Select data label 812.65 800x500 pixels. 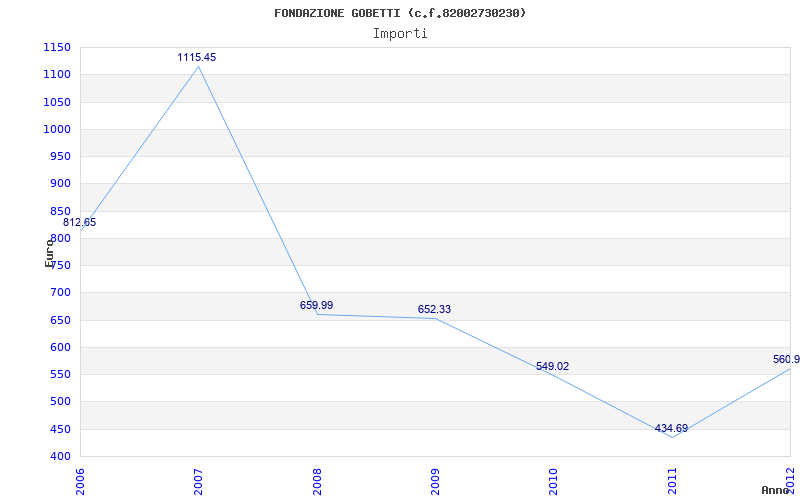tap(80, 223)
